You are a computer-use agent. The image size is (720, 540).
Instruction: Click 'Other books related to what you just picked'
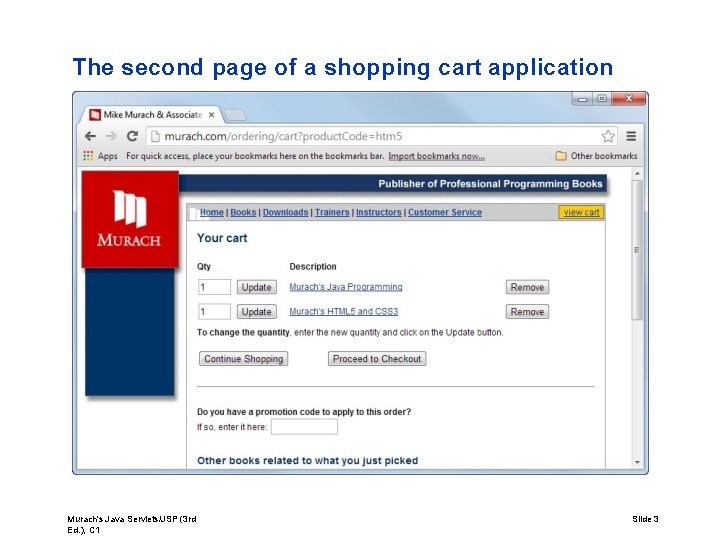click(308, 461)
